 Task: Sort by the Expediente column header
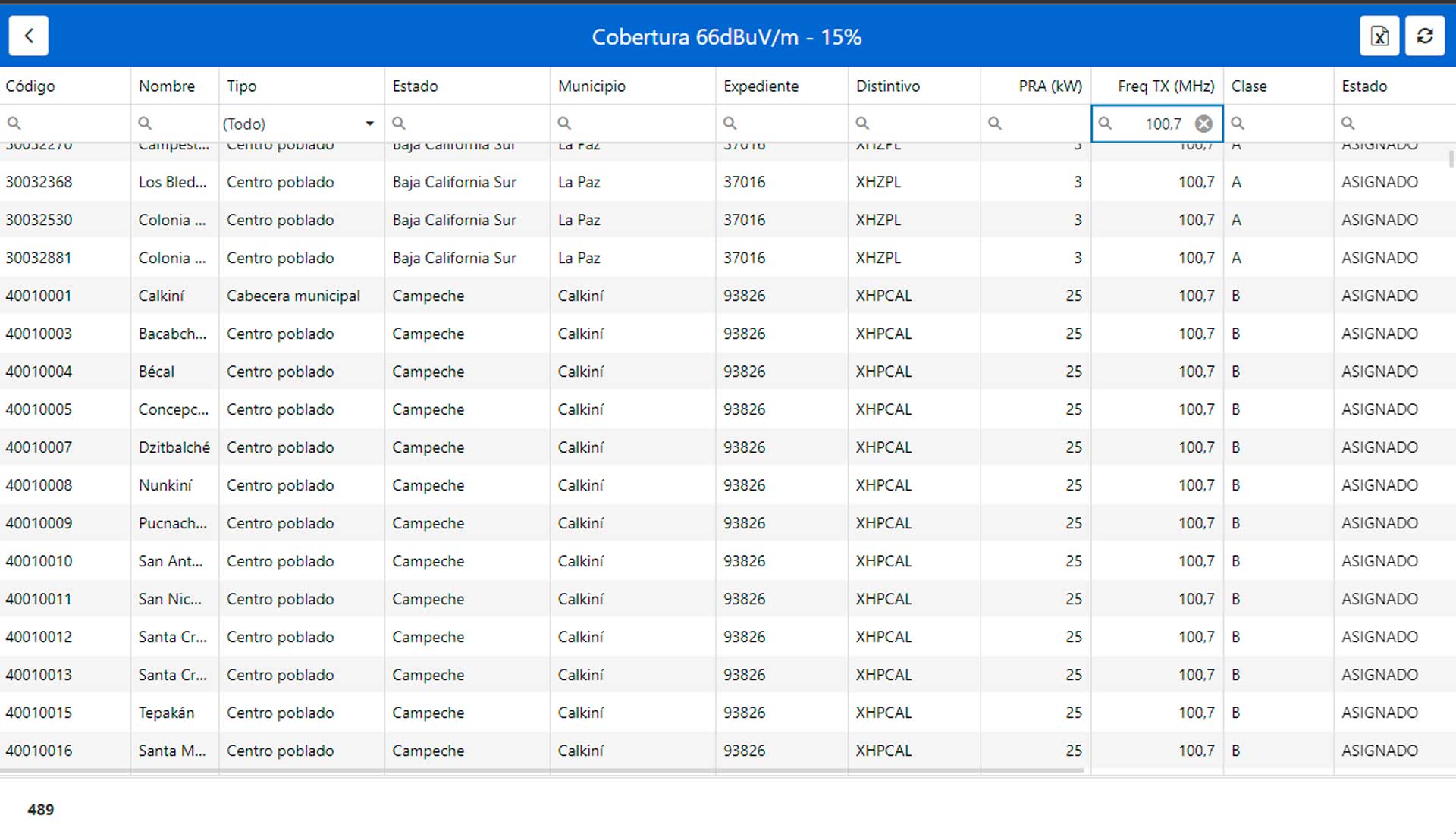(782, 86)
